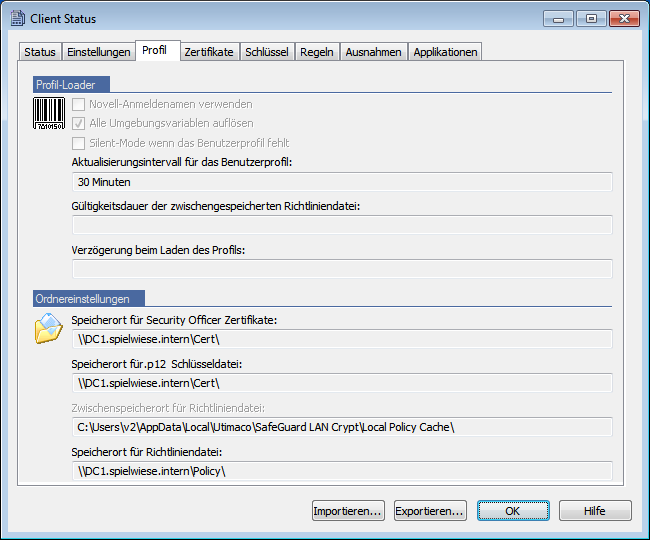Viewport: 650px width, 540px height.
Task: Select the Zertifikate tab
Action: tap(208, 52)
